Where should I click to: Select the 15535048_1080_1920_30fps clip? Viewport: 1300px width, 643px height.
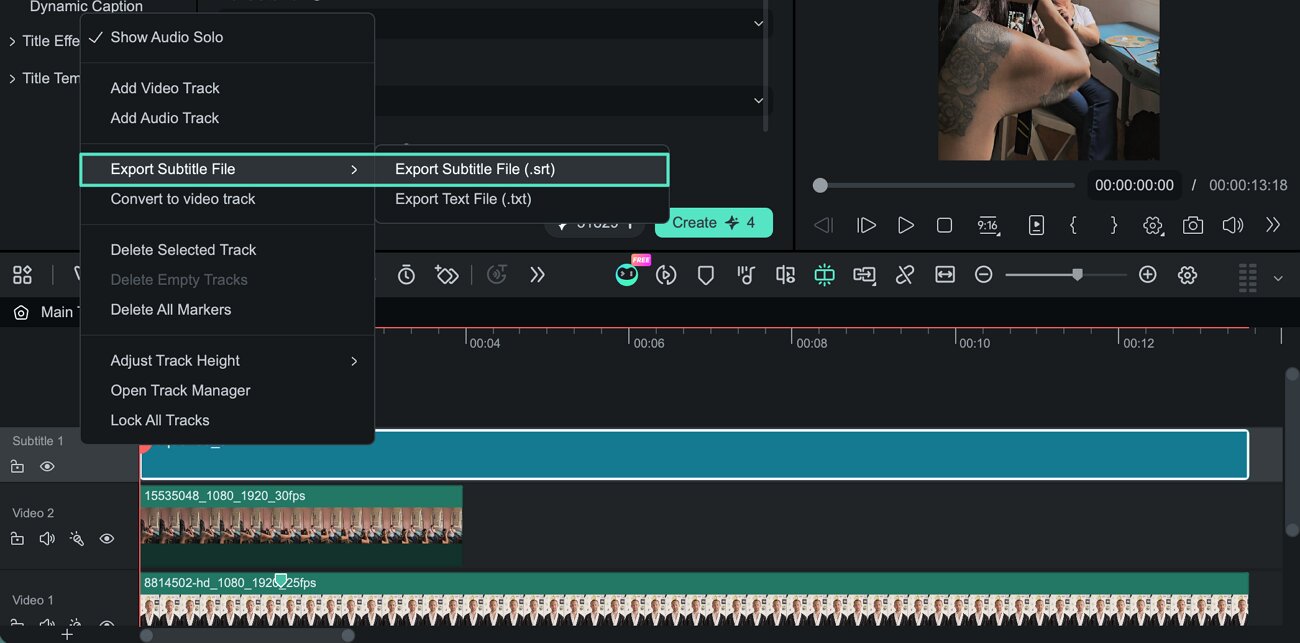[301, 526]
